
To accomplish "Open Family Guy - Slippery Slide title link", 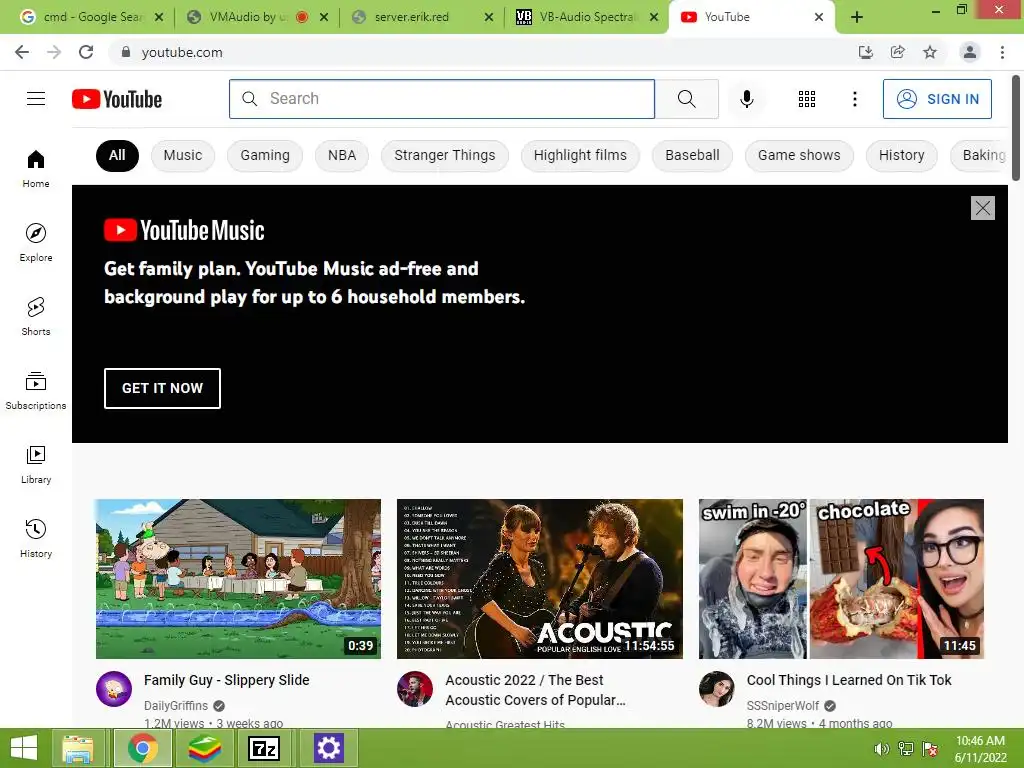I will tap(227, 680).
